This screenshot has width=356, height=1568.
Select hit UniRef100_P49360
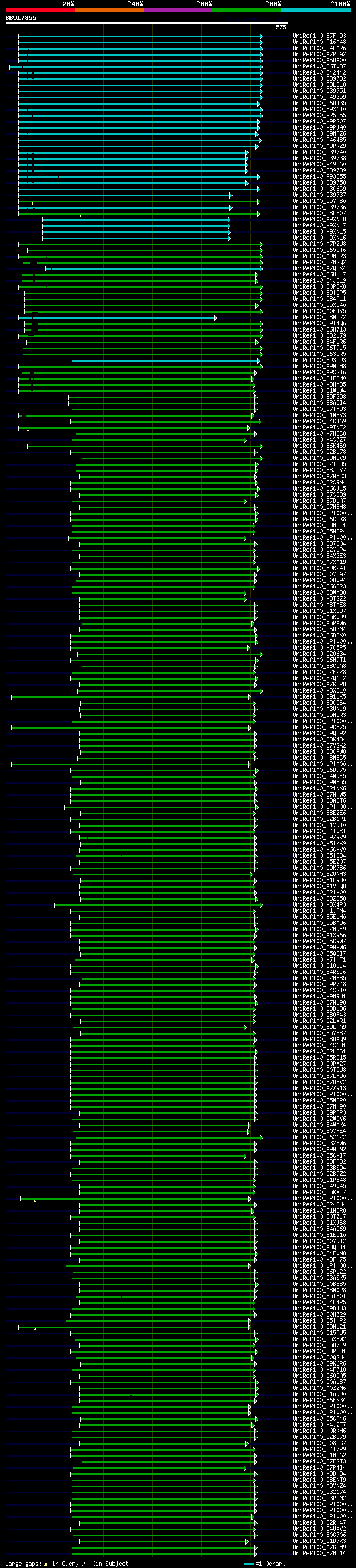319,164
